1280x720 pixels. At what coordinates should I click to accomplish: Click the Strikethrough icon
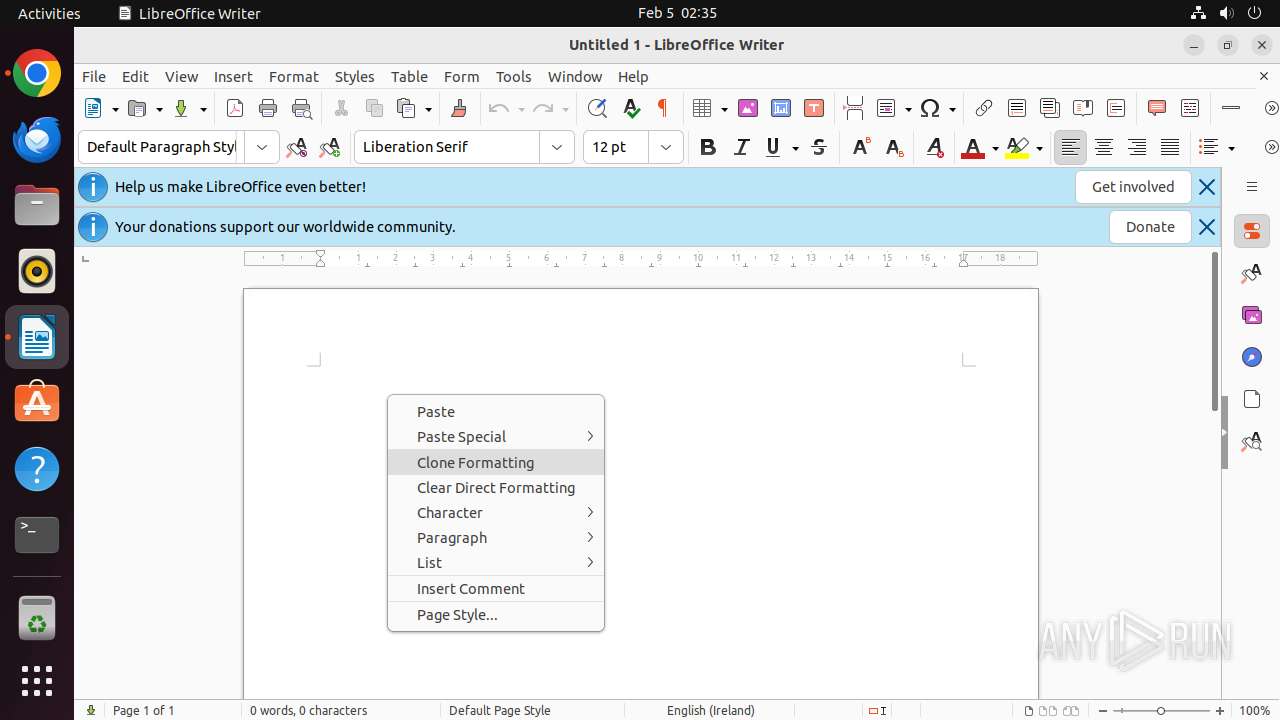[x=819, y=147]
